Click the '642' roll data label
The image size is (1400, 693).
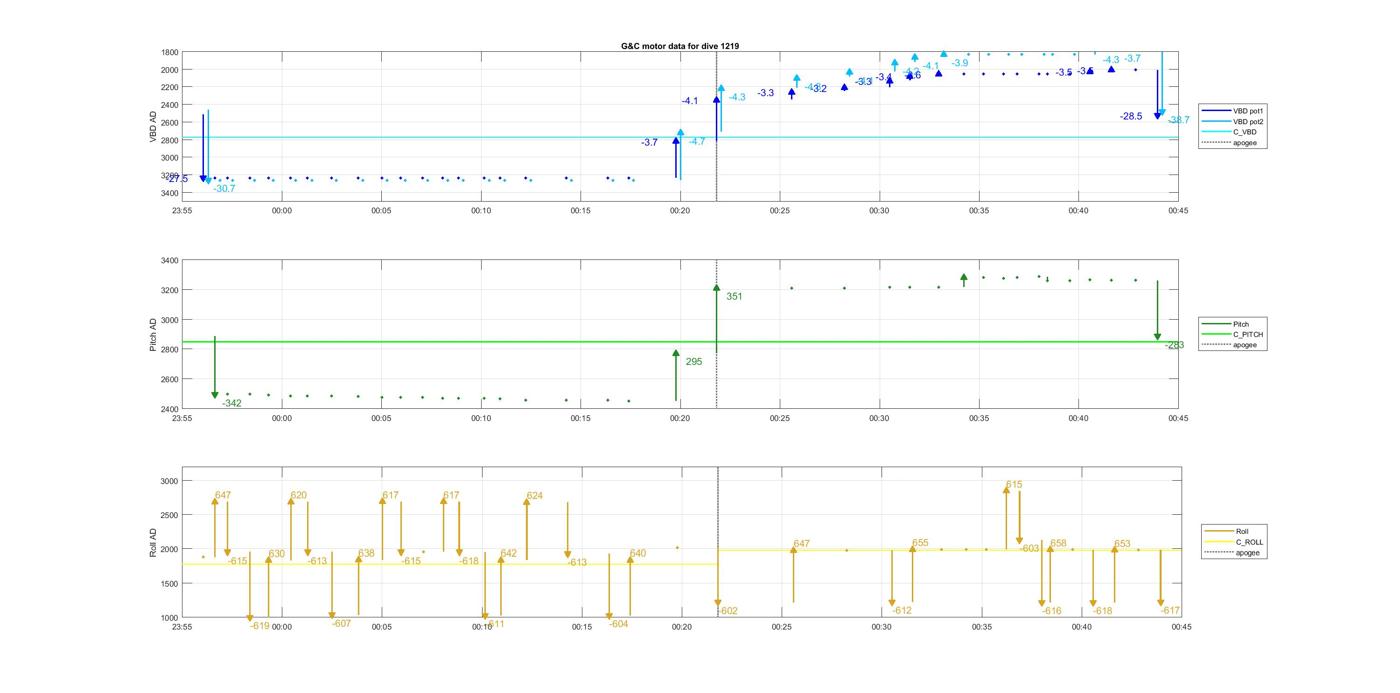click(509, 553)
